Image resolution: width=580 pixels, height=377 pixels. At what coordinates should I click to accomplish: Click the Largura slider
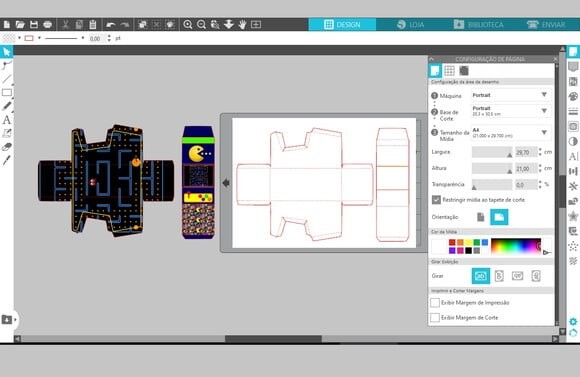(x=492, y=152)
